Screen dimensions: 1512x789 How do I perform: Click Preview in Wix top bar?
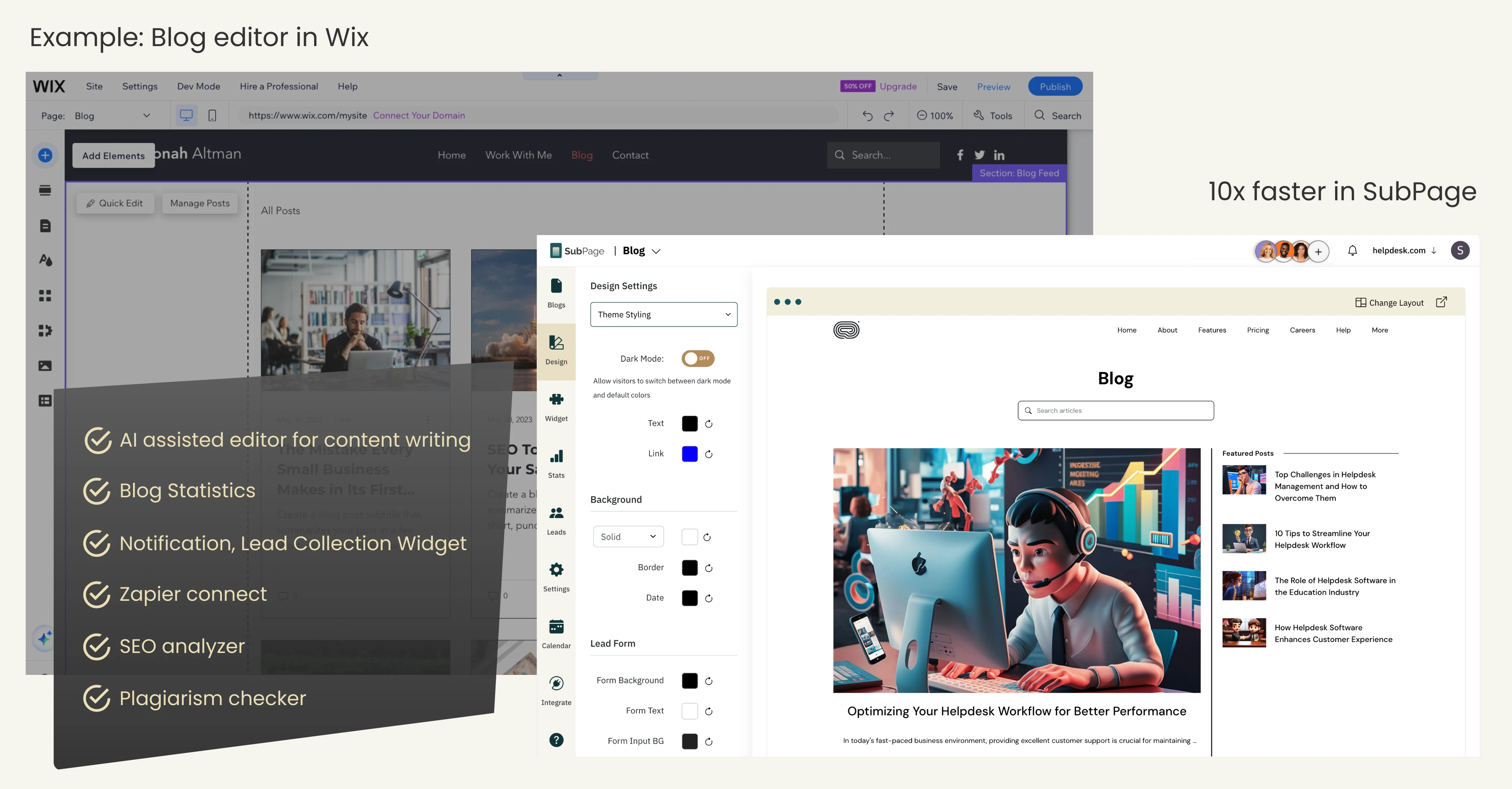[x=993, y=87]
